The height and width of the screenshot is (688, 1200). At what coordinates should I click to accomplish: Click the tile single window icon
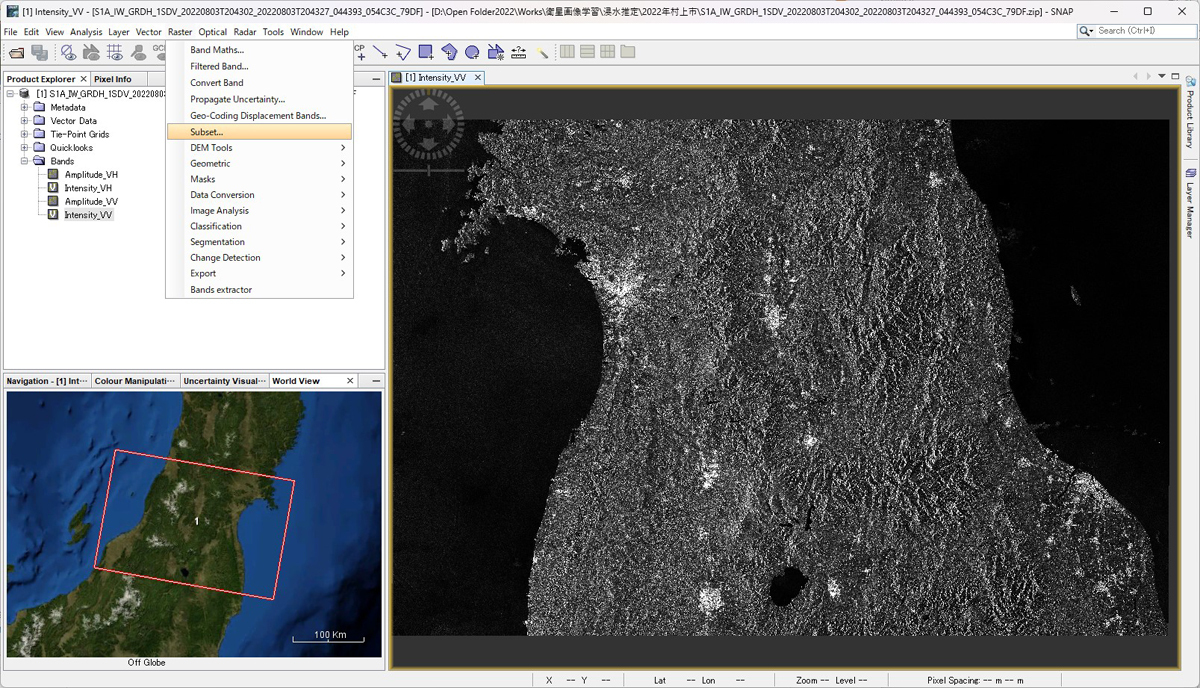point(628,52)
